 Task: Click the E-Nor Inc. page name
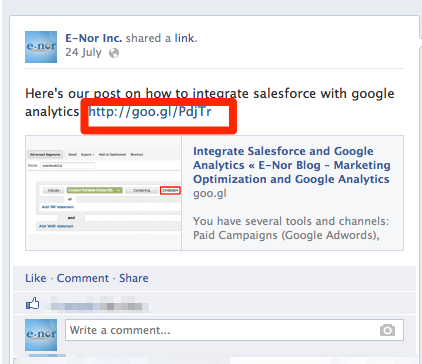[x=94, y=38]
